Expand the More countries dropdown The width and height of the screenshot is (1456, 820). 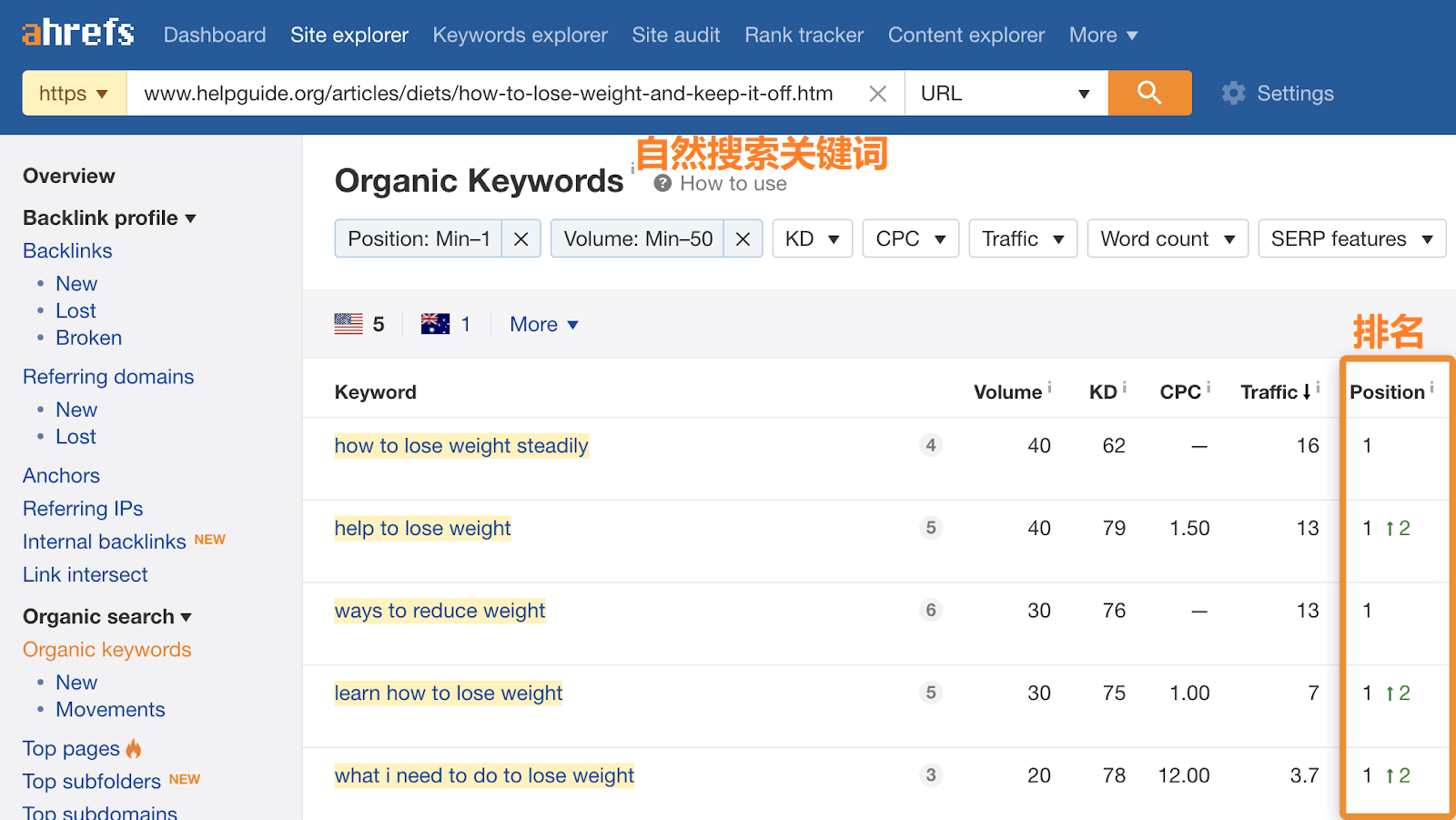pyautogui.click(x=542, y=323)
